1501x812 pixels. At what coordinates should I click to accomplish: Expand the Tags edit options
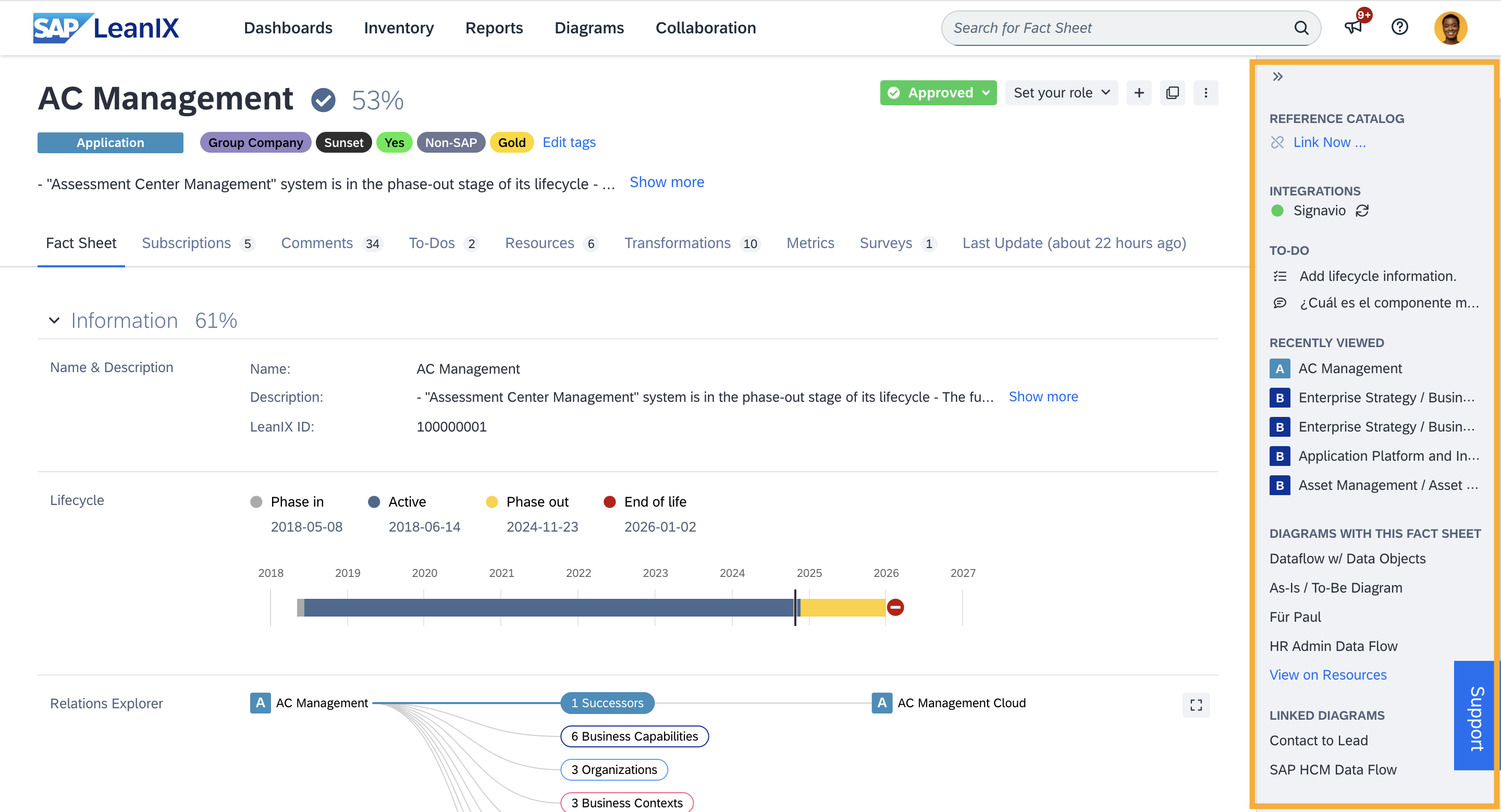click(568, 142)
